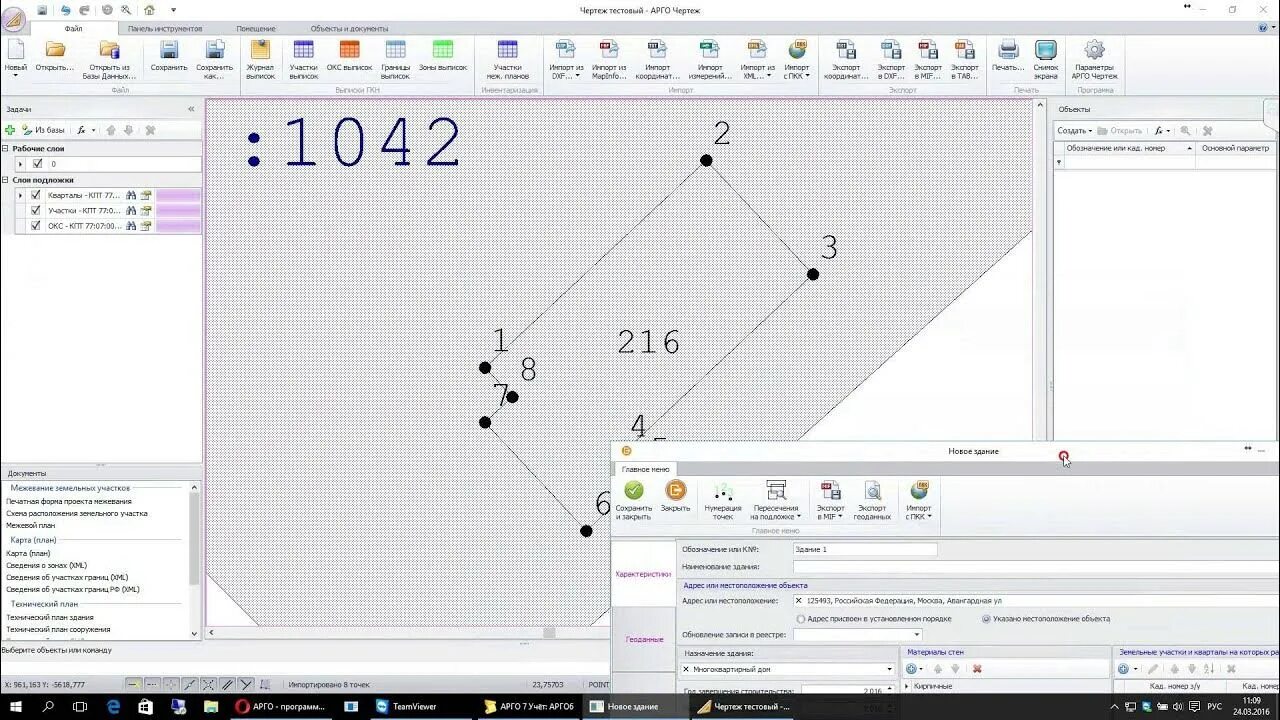Open Журнал выписок
Image resolution: width=1280 pixels, height=720 pixels.
[260, 58]
